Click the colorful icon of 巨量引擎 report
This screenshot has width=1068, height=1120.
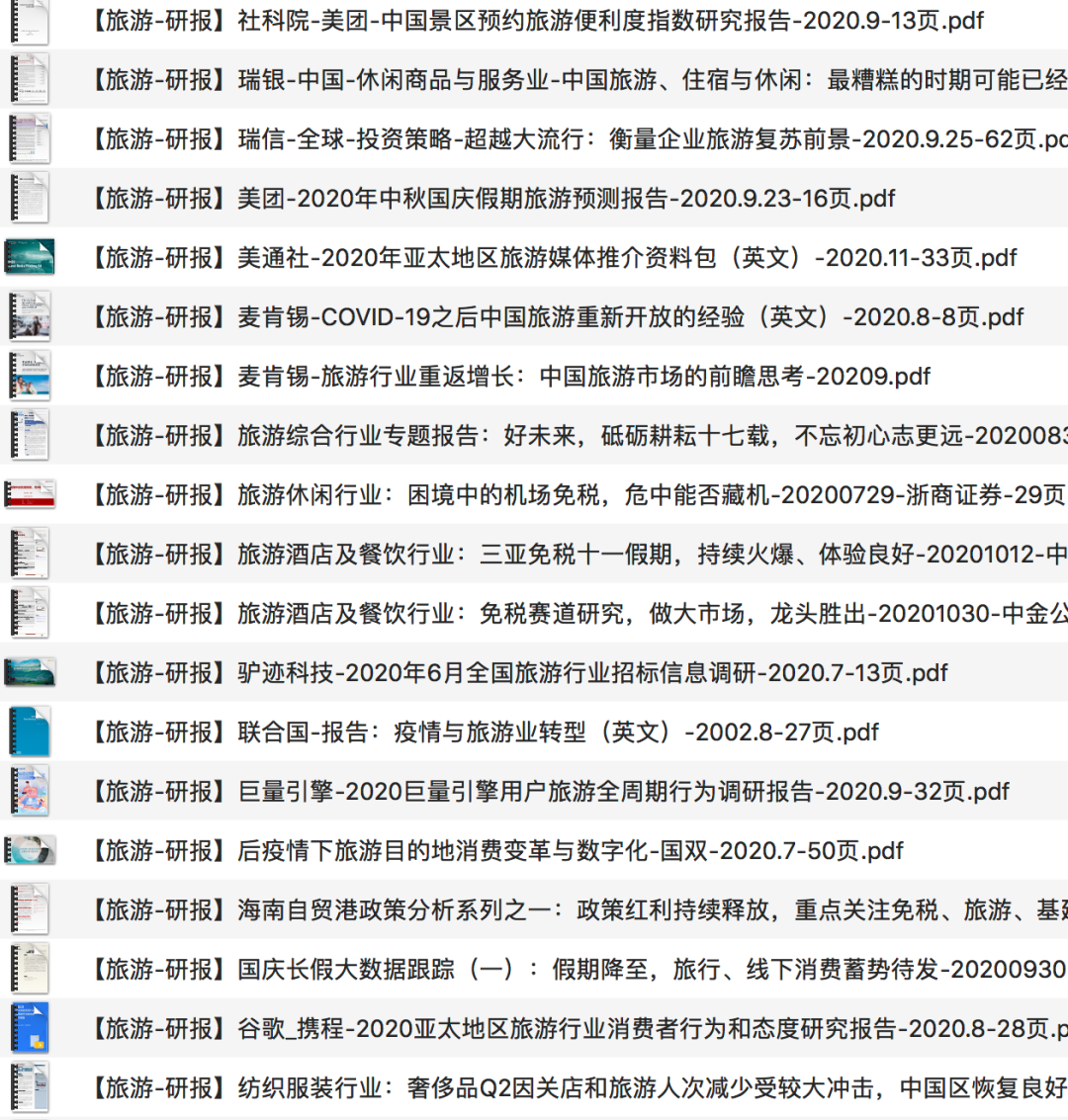click(x=29, y=791)
